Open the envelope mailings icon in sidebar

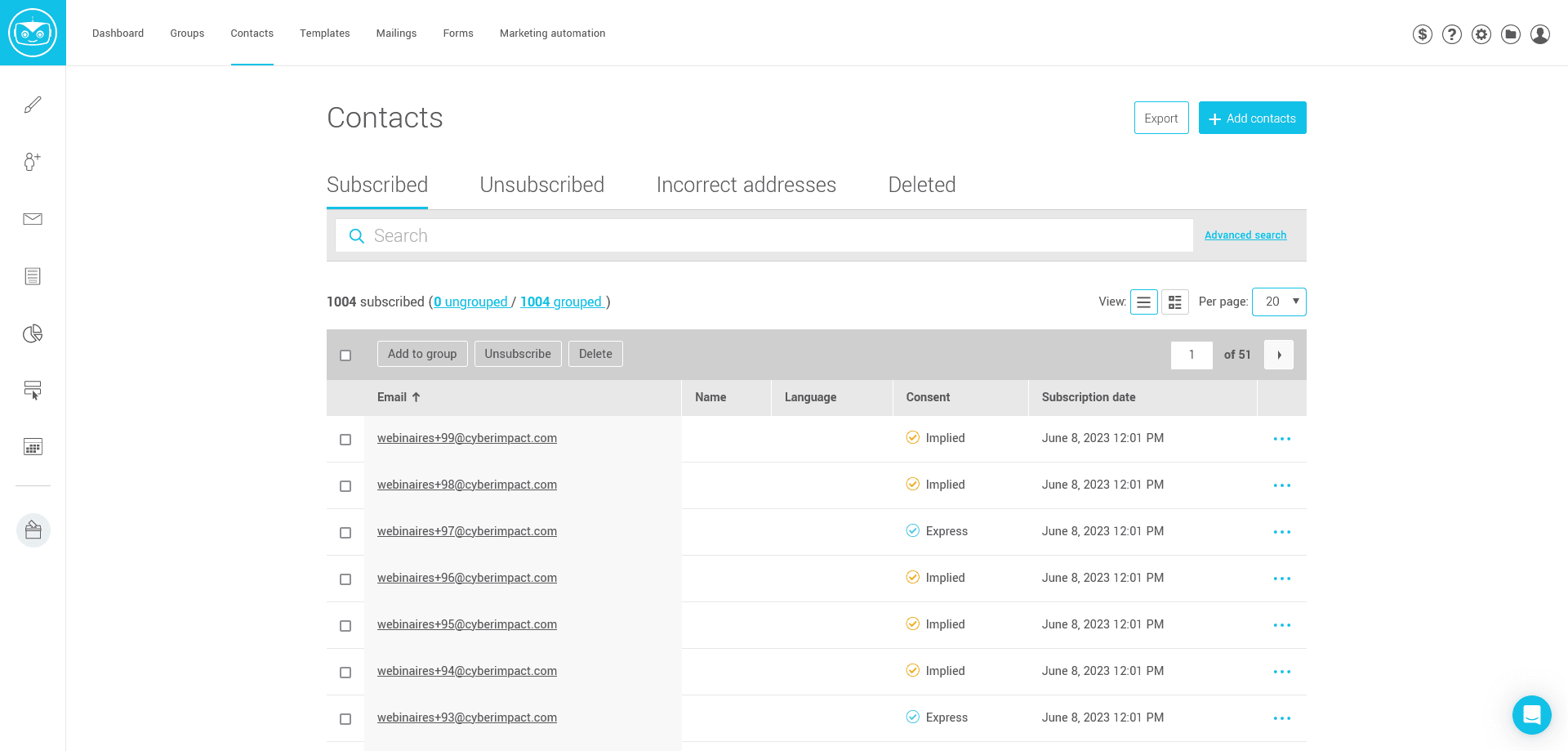(33, 218)
